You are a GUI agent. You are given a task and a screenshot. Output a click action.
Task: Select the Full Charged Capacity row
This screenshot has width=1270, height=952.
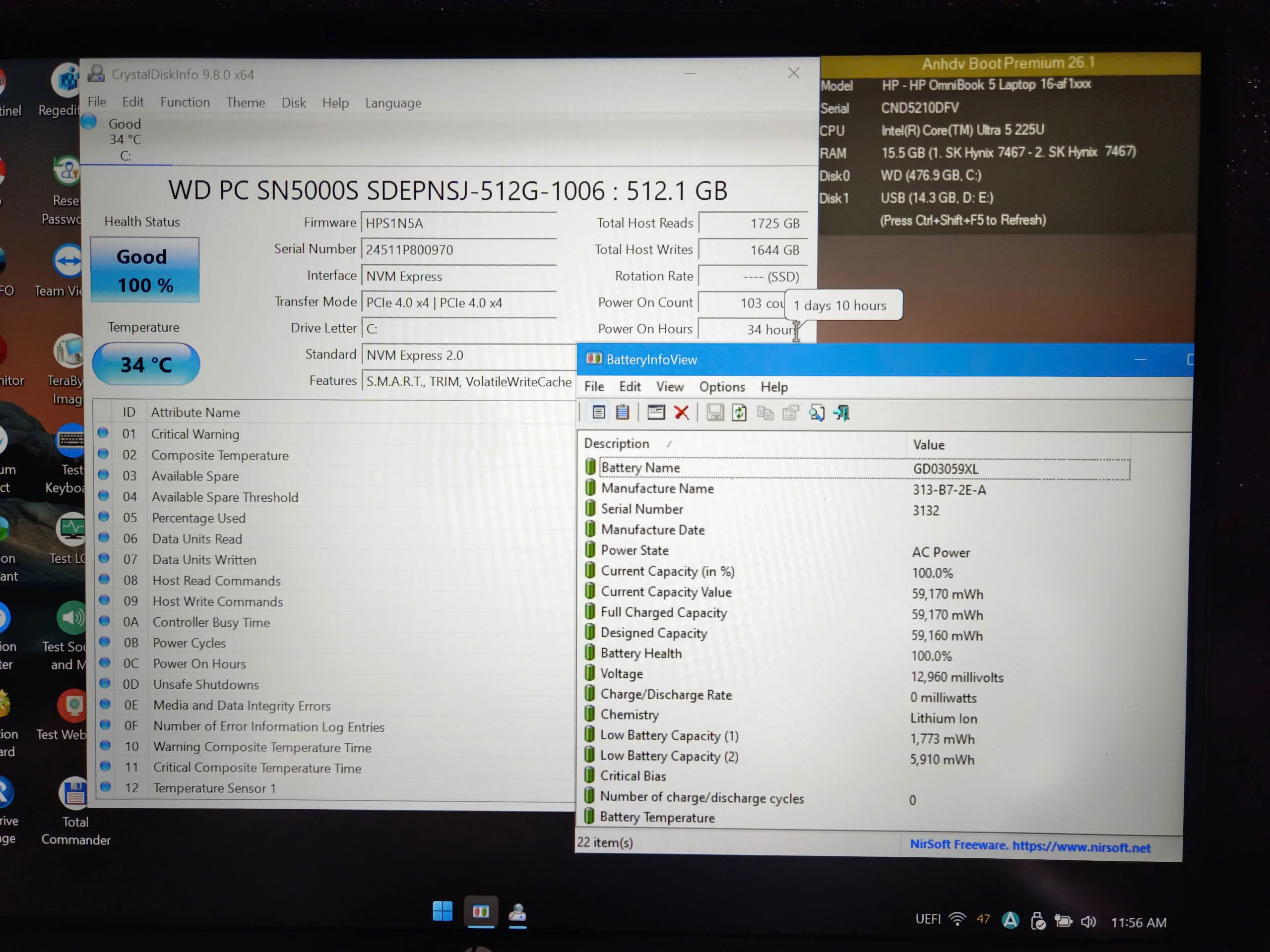tap(857, 613)
